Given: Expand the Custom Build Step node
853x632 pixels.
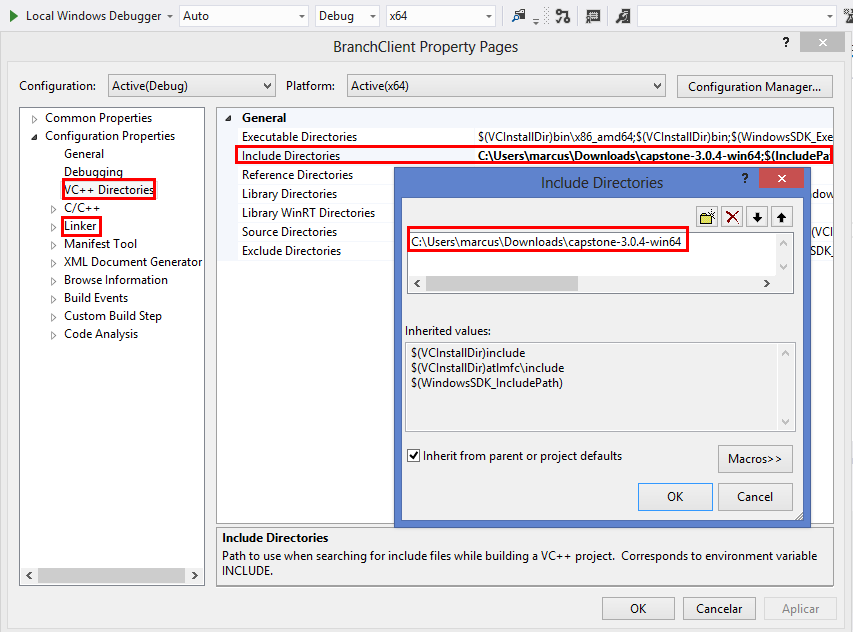Looking at the screenshot, I should [x=53, y=317].
